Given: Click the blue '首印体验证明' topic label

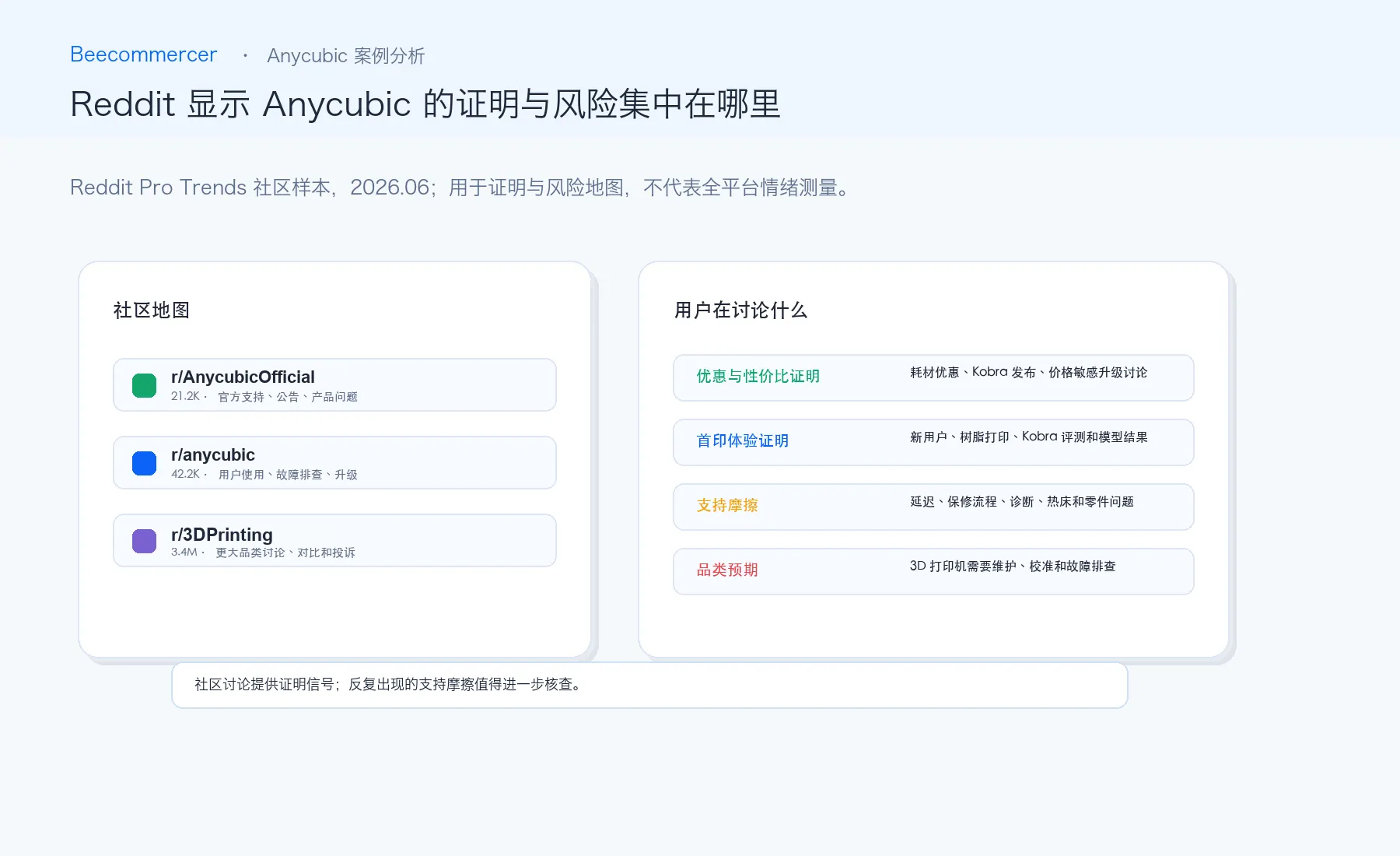Looking at the screenshot, I should (x=743, y=441).
